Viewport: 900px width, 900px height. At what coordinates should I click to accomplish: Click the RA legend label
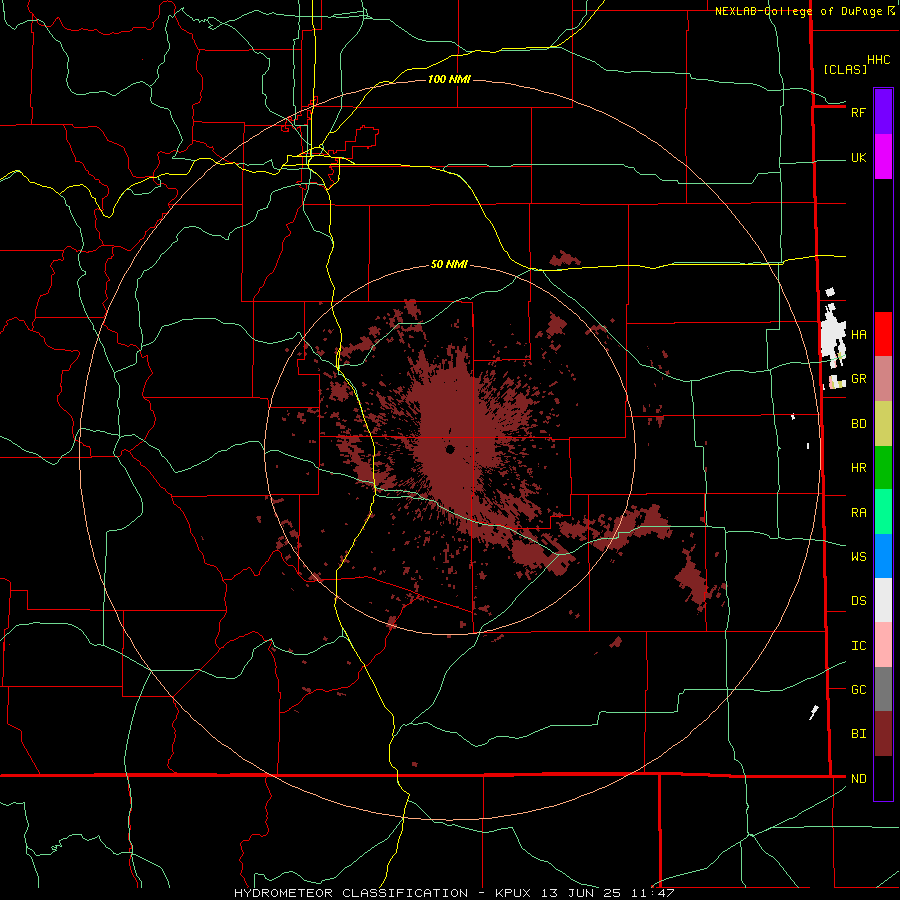[858, 512]
